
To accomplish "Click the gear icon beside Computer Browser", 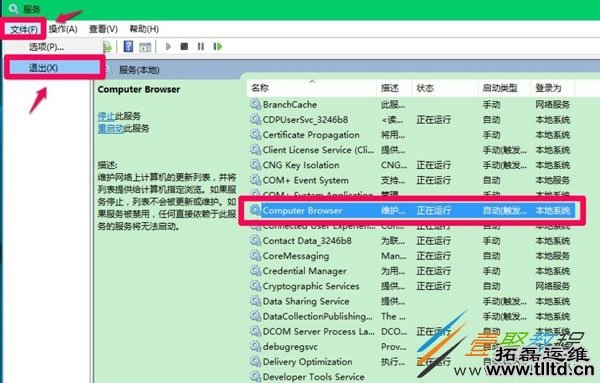I will coord(255,210).
